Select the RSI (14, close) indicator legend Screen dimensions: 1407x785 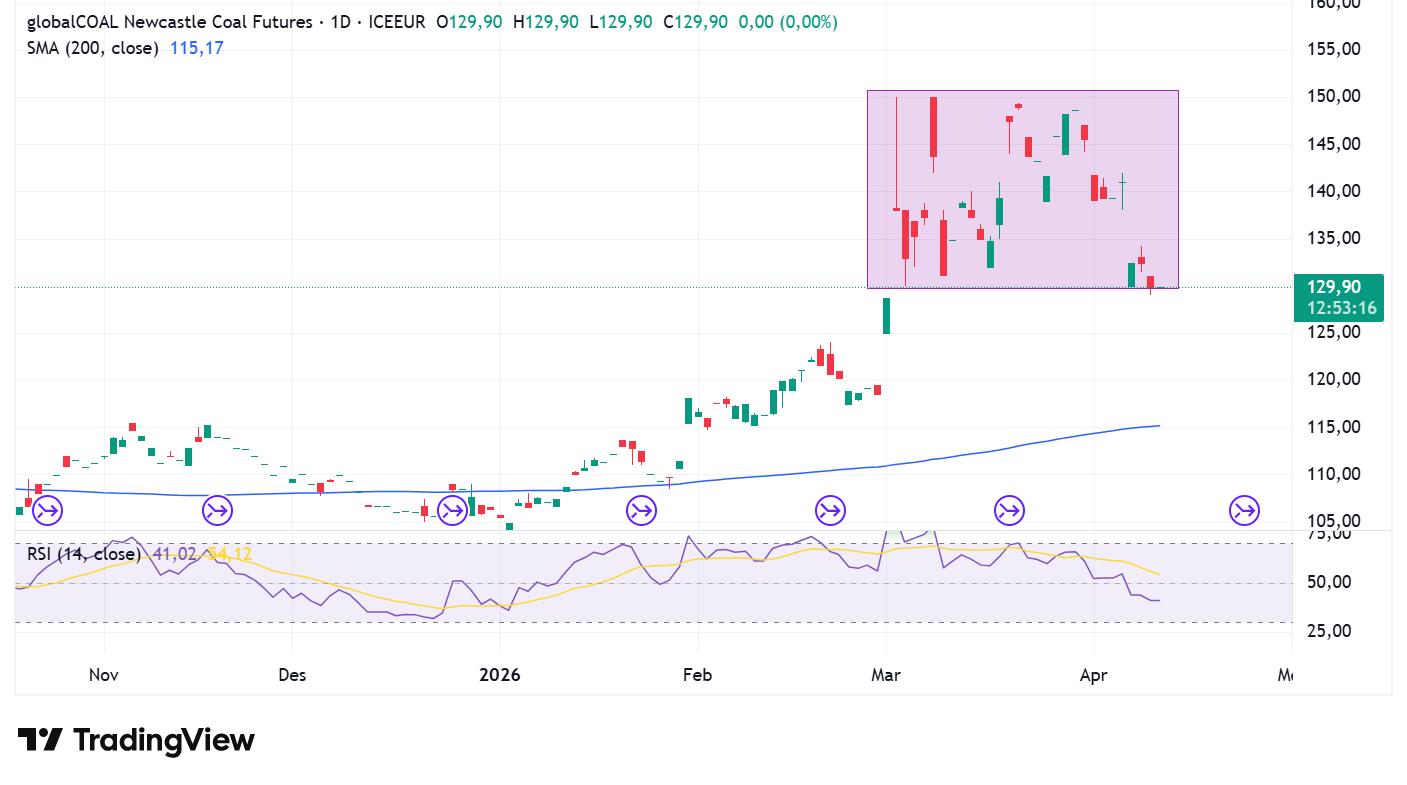83,554
